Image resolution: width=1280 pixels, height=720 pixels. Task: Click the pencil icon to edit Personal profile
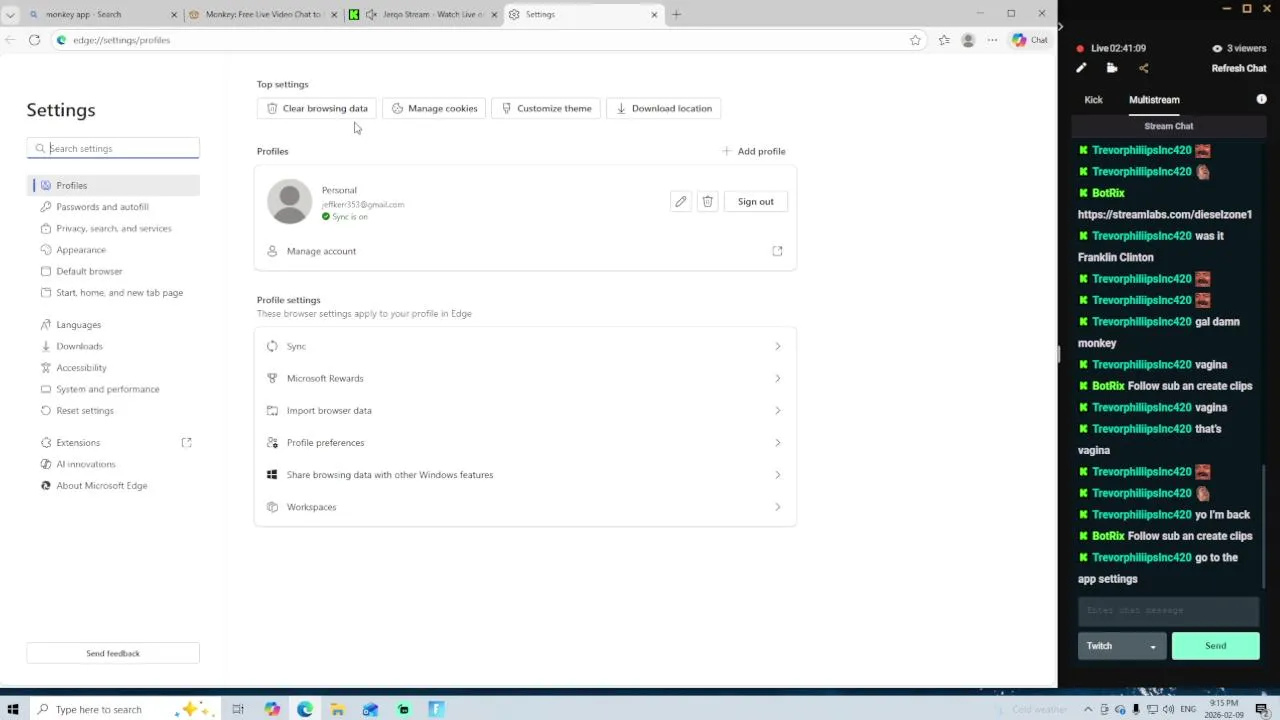[x=681, y=201]
